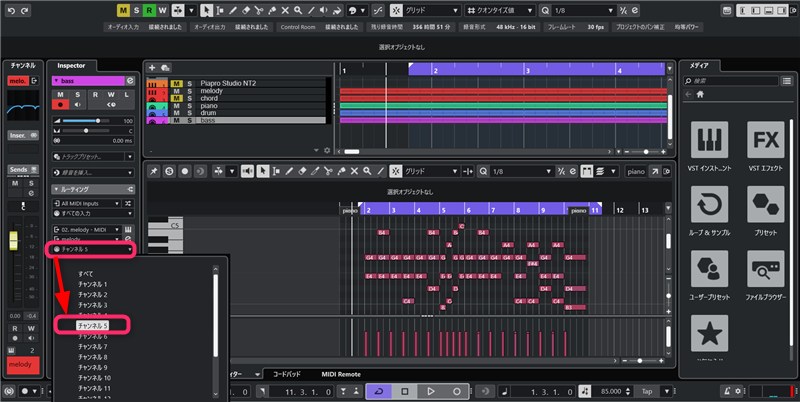Solo the piano track
The image size is (800, 402).
(190, 106)
